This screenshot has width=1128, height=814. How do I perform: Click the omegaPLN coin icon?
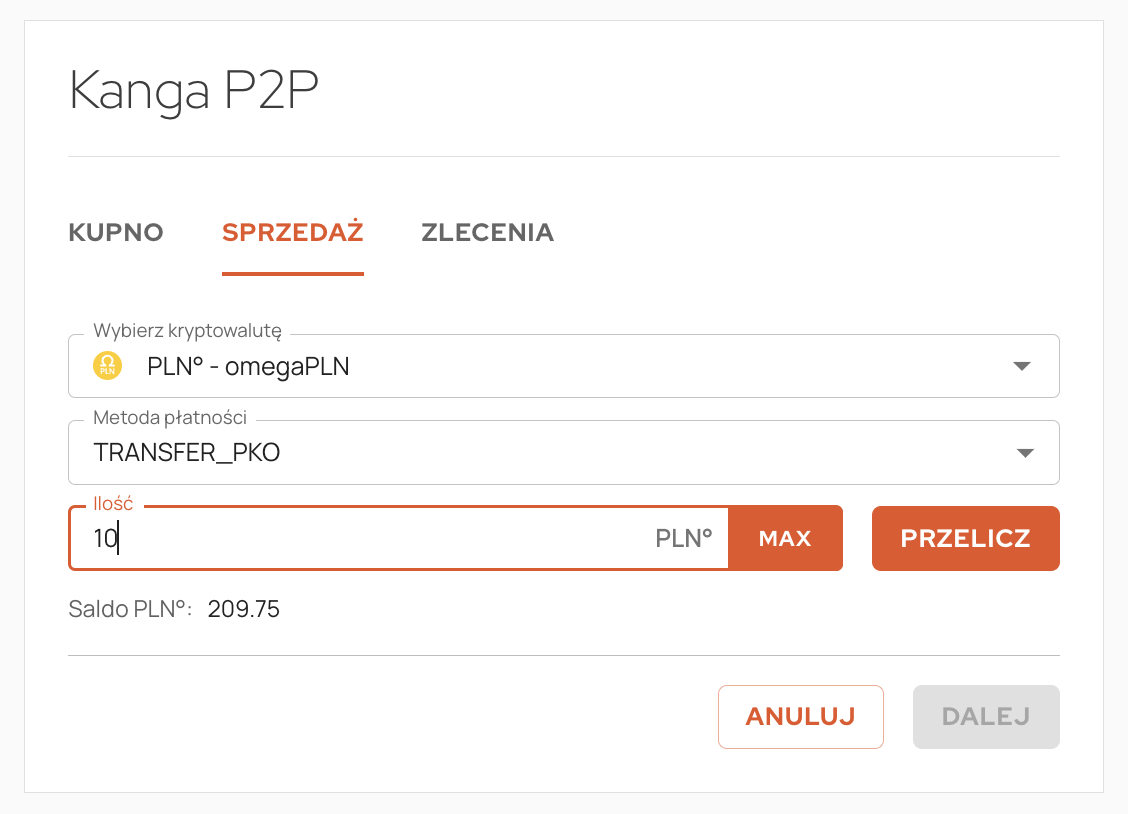click(x=107, y=366)
